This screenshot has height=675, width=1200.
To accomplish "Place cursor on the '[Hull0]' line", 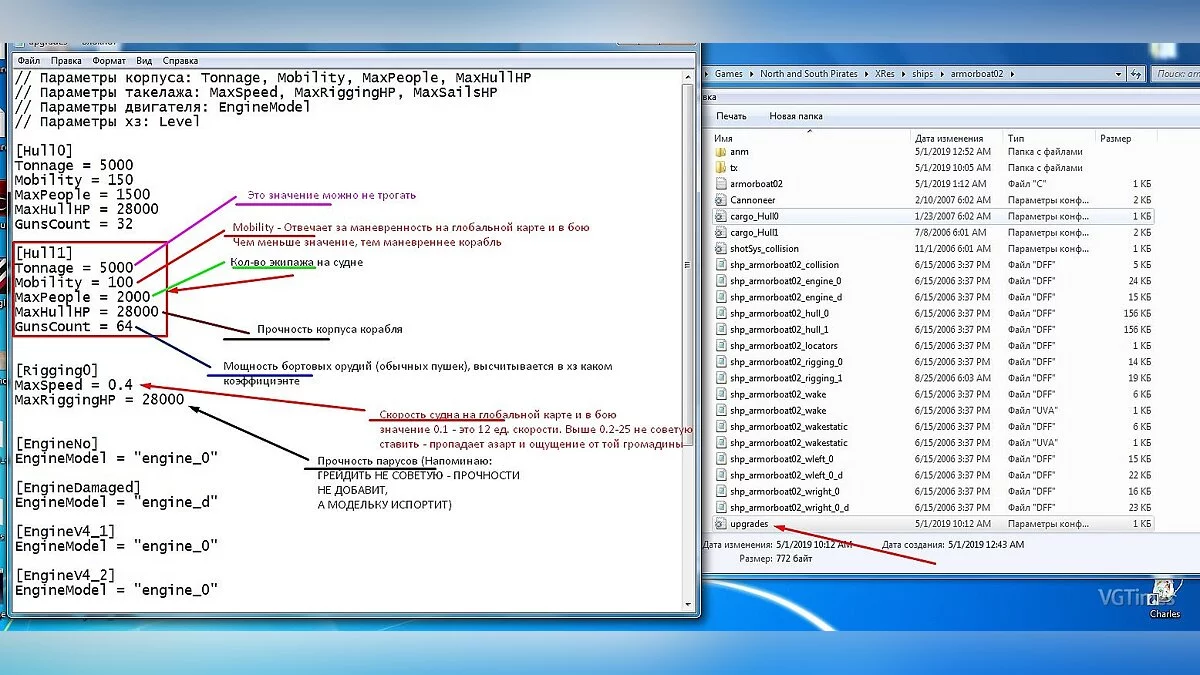I will 43,151.
